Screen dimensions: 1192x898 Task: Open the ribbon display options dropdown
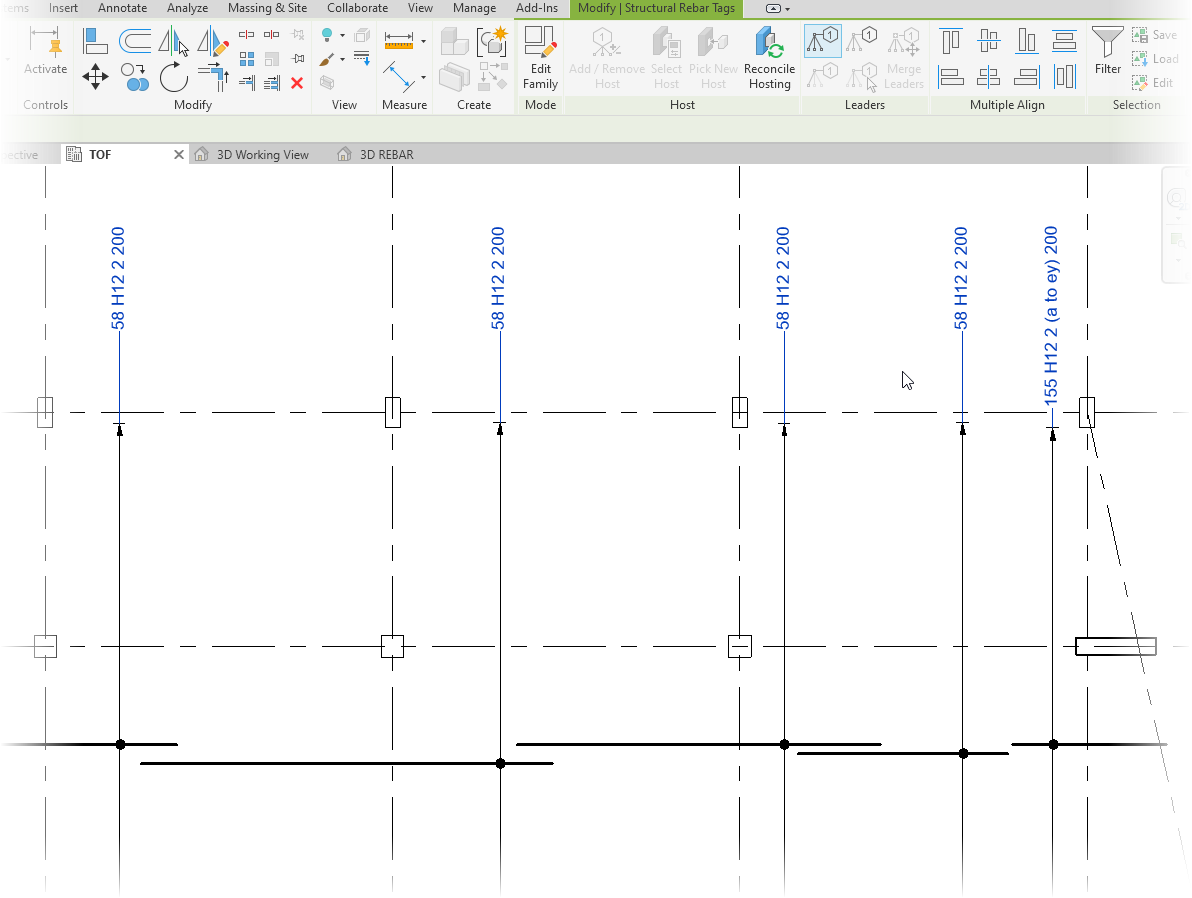coord(778,8)
